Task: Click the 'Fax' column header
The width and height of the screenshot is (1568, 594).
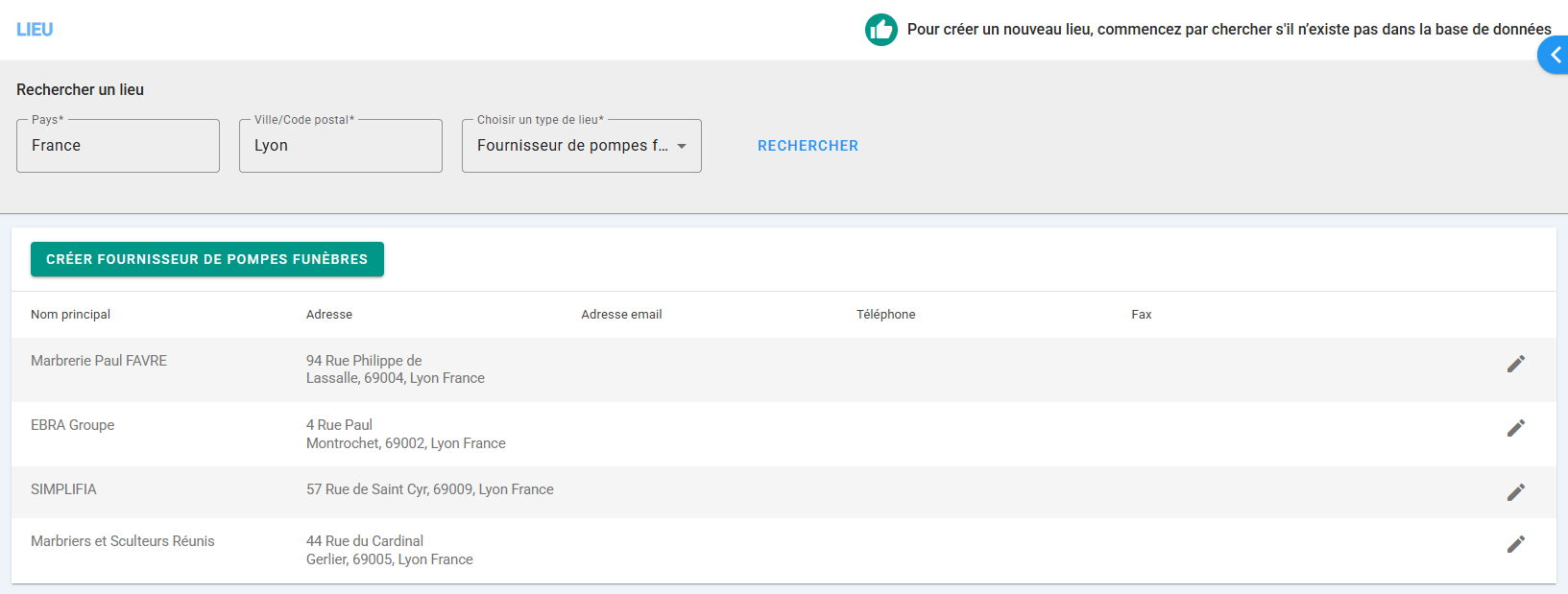Action: (1141, 315)
